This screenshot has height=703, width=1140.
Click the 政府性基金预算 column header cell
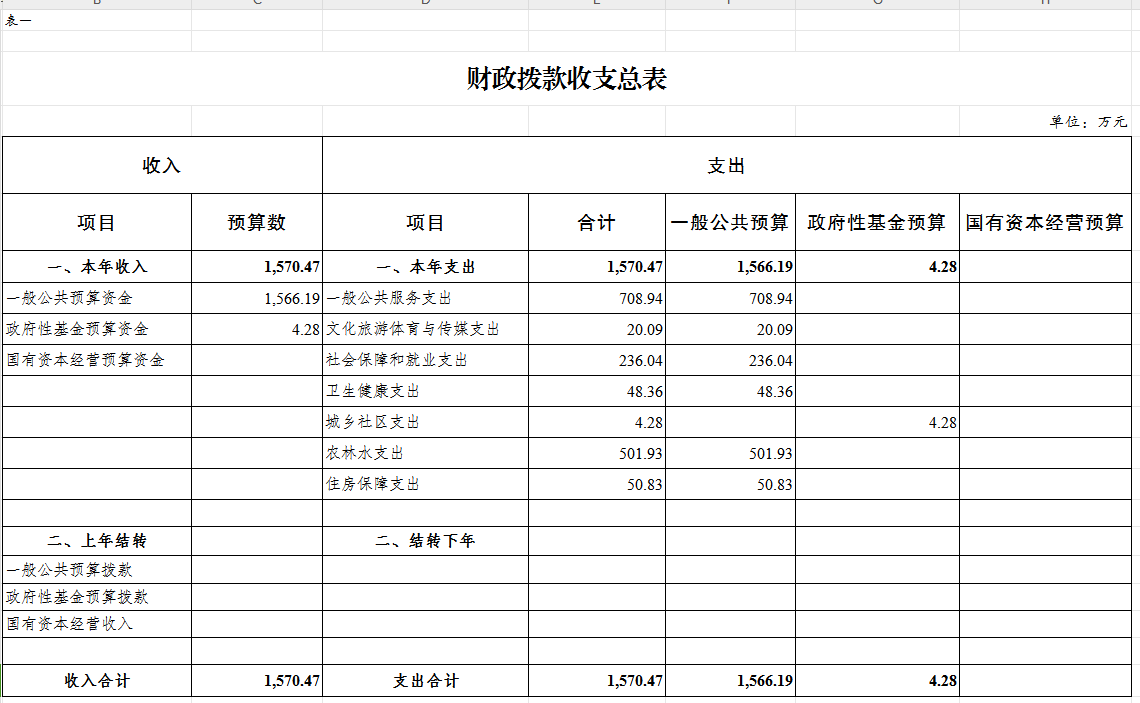coord(878,222)
